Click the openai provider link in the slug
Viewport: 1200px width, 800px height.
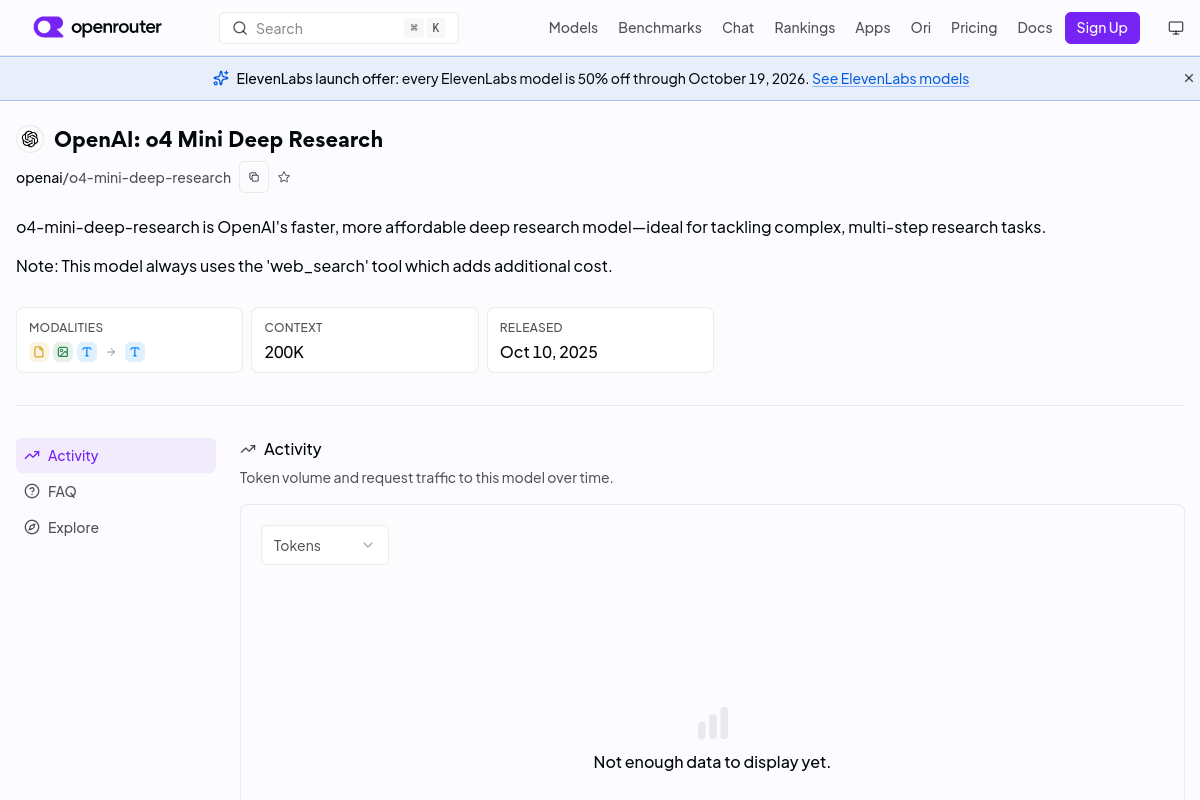(39, 178)
